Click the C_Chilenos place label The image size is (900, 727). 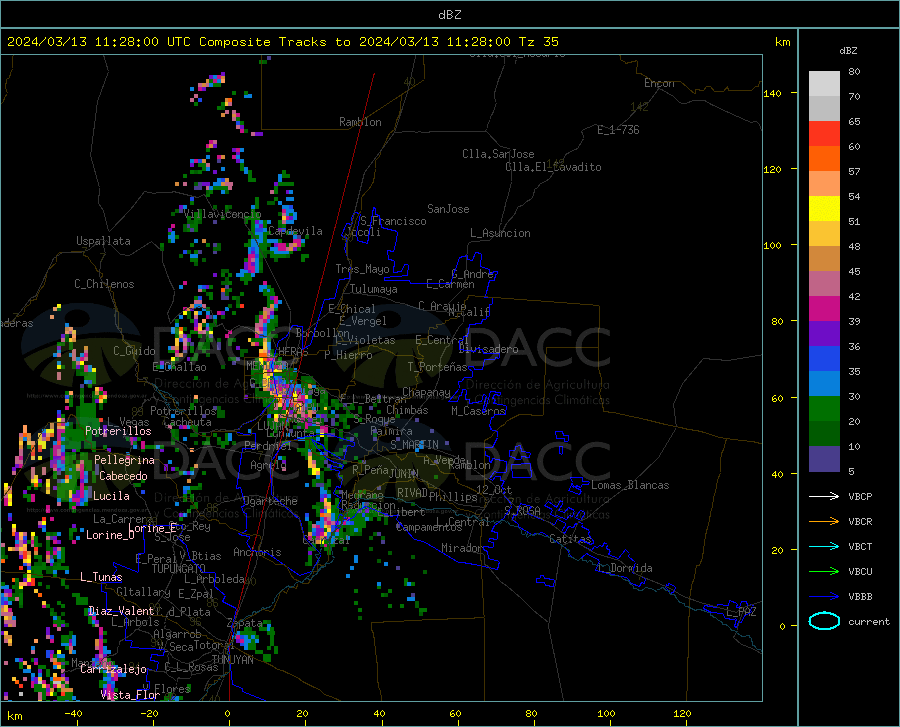[x=104, y=284]
